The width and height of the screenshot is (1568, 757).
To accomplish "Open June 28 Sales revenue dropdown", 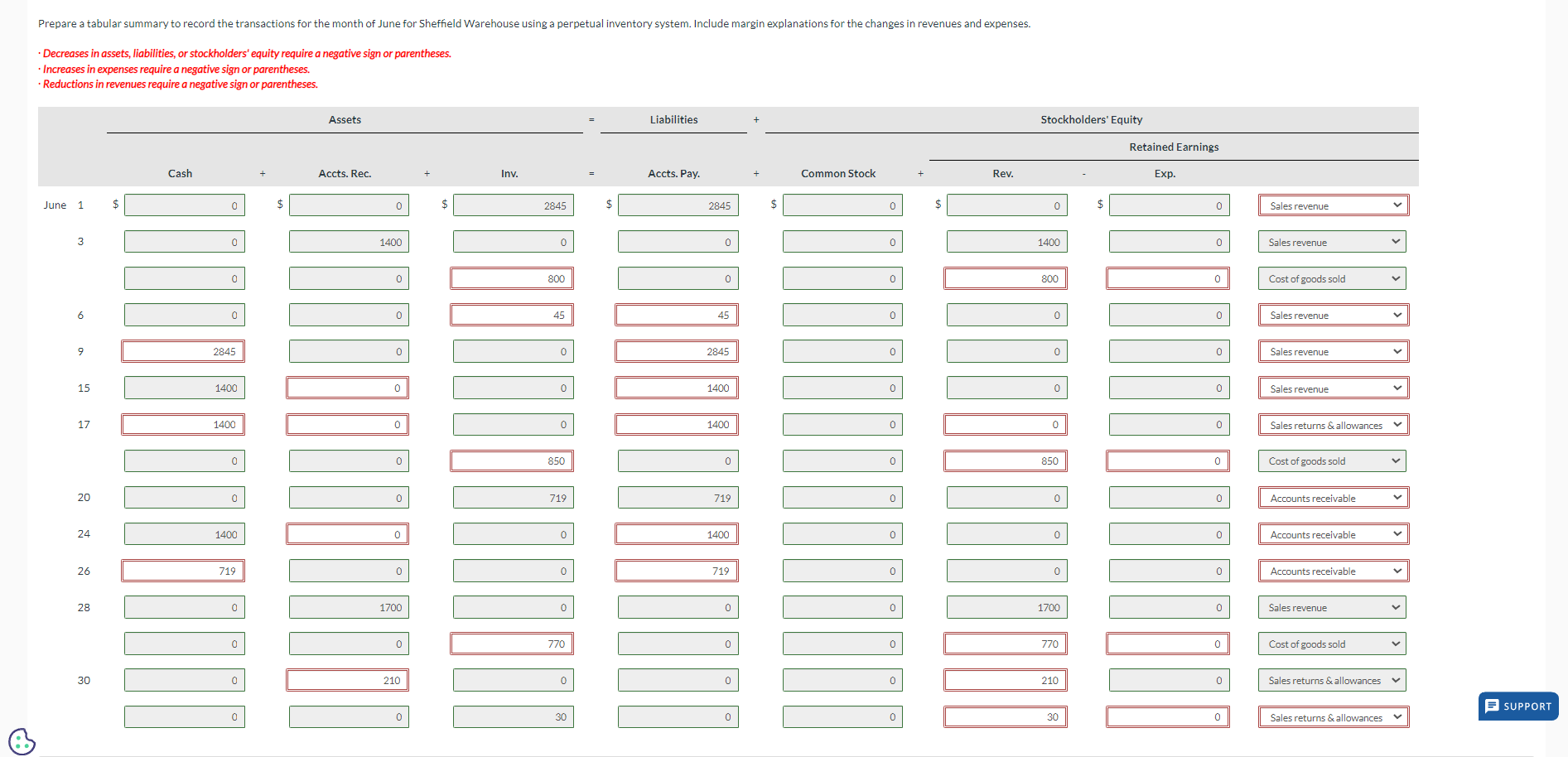I will [x=1333, y=607].
